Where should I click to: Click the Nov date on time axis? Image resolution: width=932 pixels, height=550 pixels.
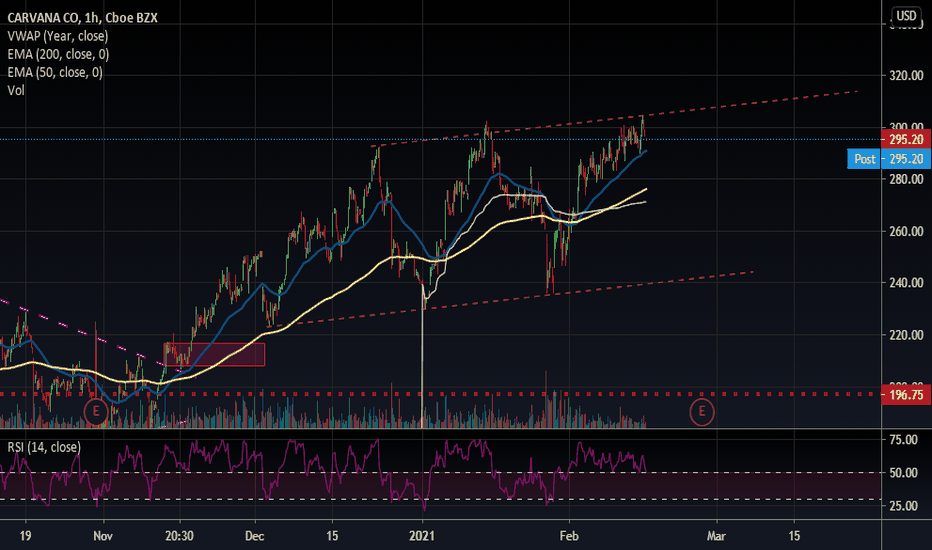click(x=103, y=536)
